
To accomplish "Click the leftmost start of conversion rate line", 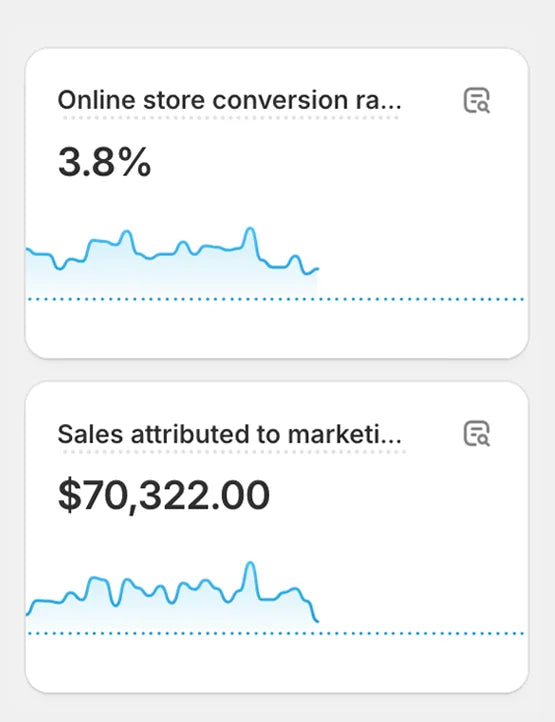I will (29, 250).
